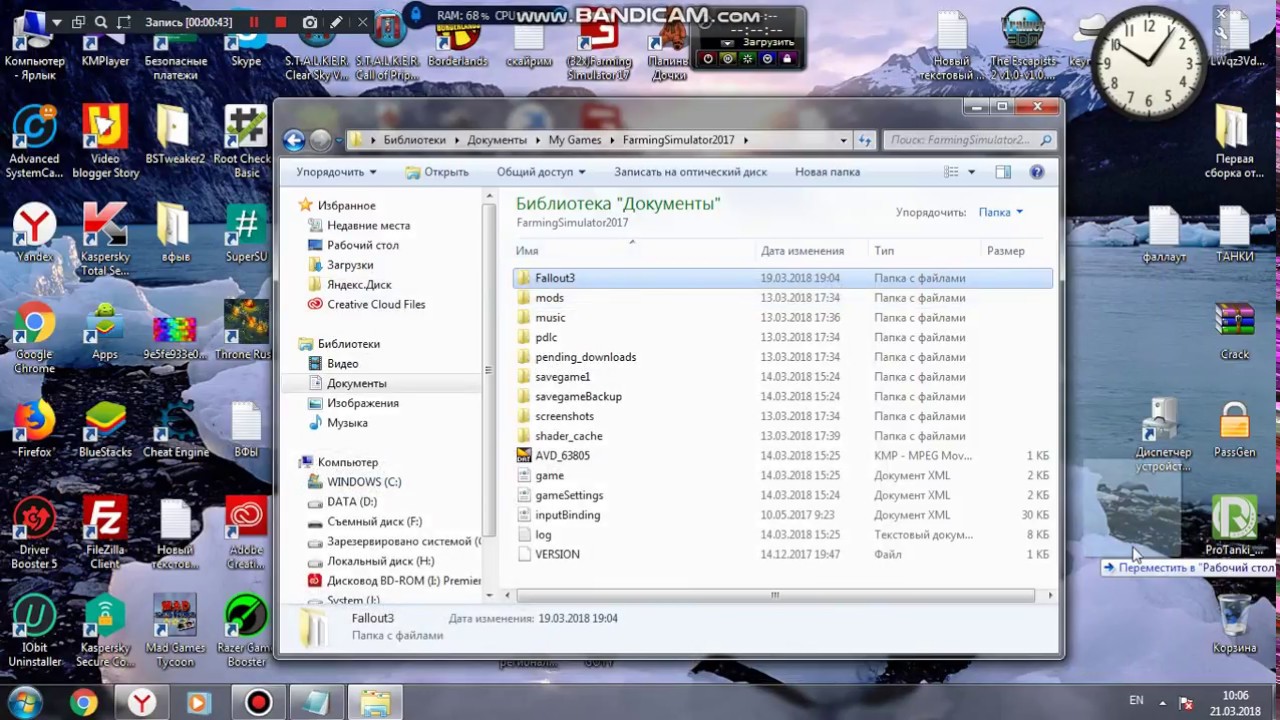The width and height of the screenshot is (1280, 720).
Task: Open the Windows Start button
Action: [x=26, y=701]
